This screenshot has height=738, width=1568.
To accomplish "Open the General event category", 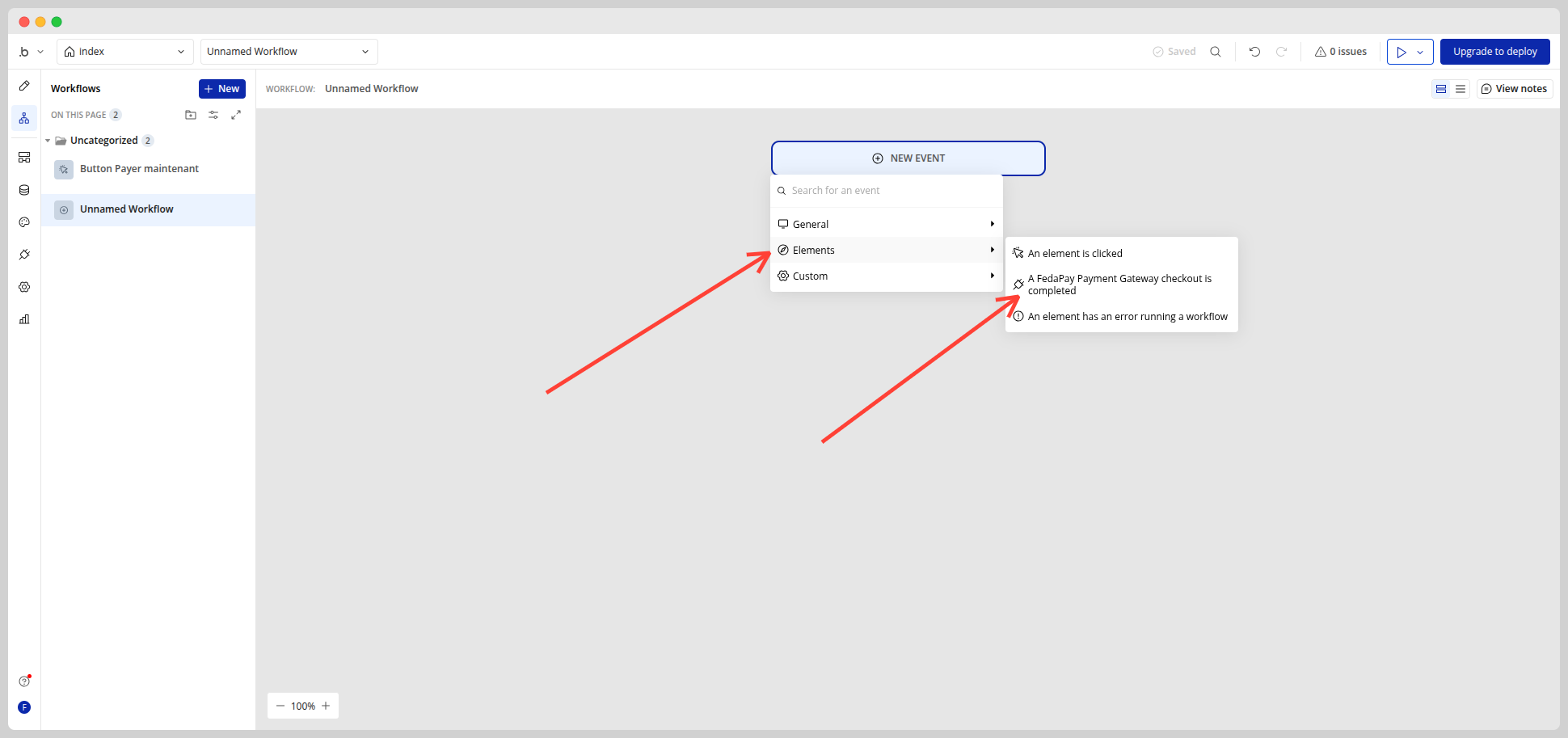I will pos(887,224).
